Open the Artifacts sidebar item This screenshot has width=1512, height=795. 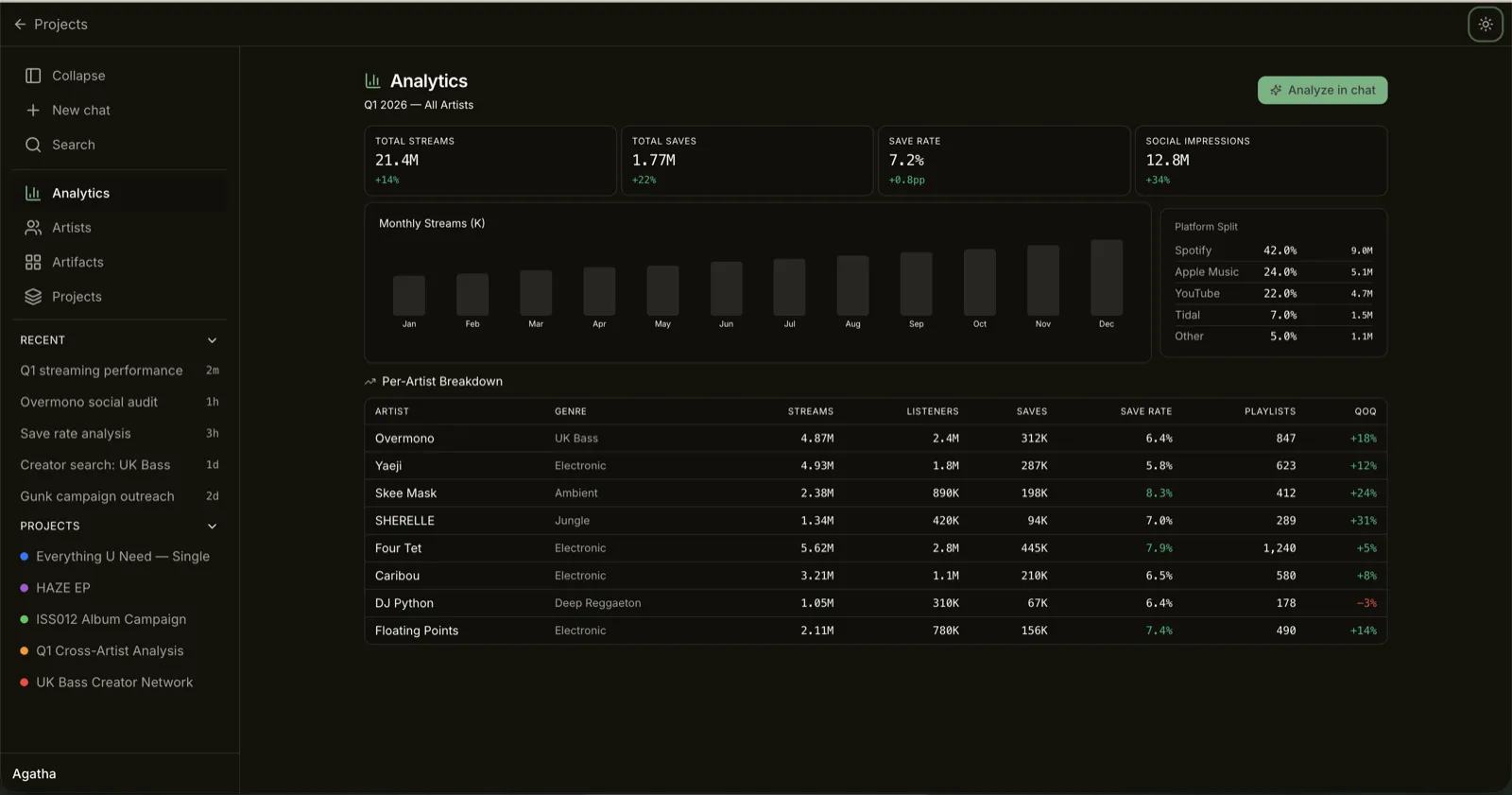[x=120, y=262]
